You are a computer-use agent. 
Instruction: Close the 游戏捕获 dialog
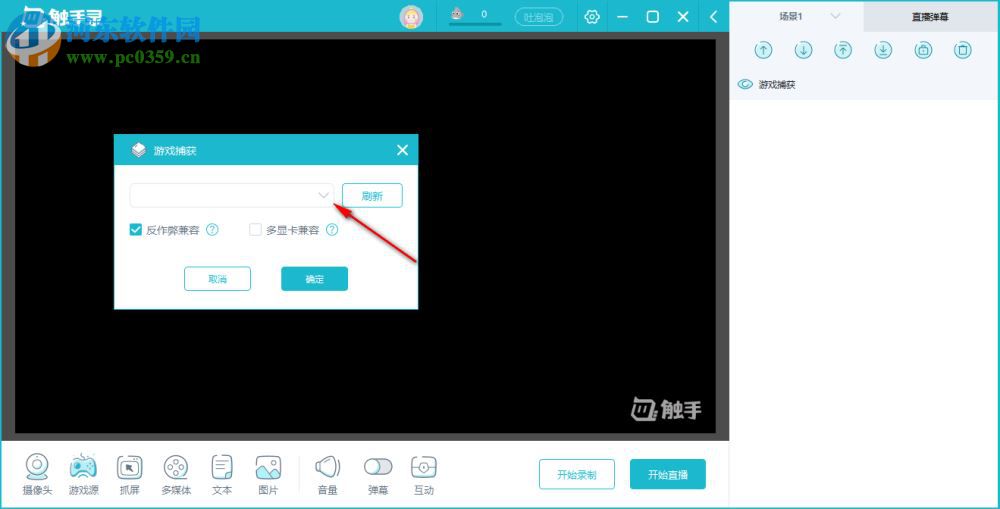[x=402, y=150]
